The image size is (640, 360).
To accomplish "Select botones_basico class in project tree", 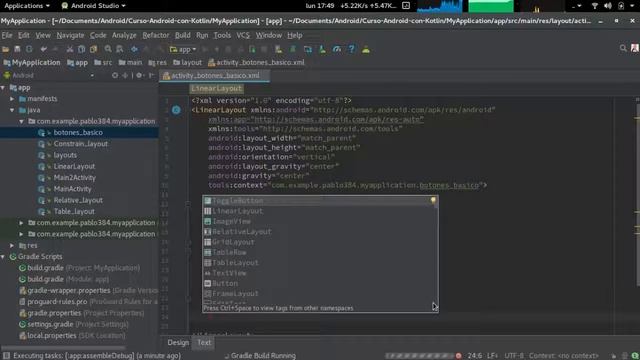I will pos(78,133).
